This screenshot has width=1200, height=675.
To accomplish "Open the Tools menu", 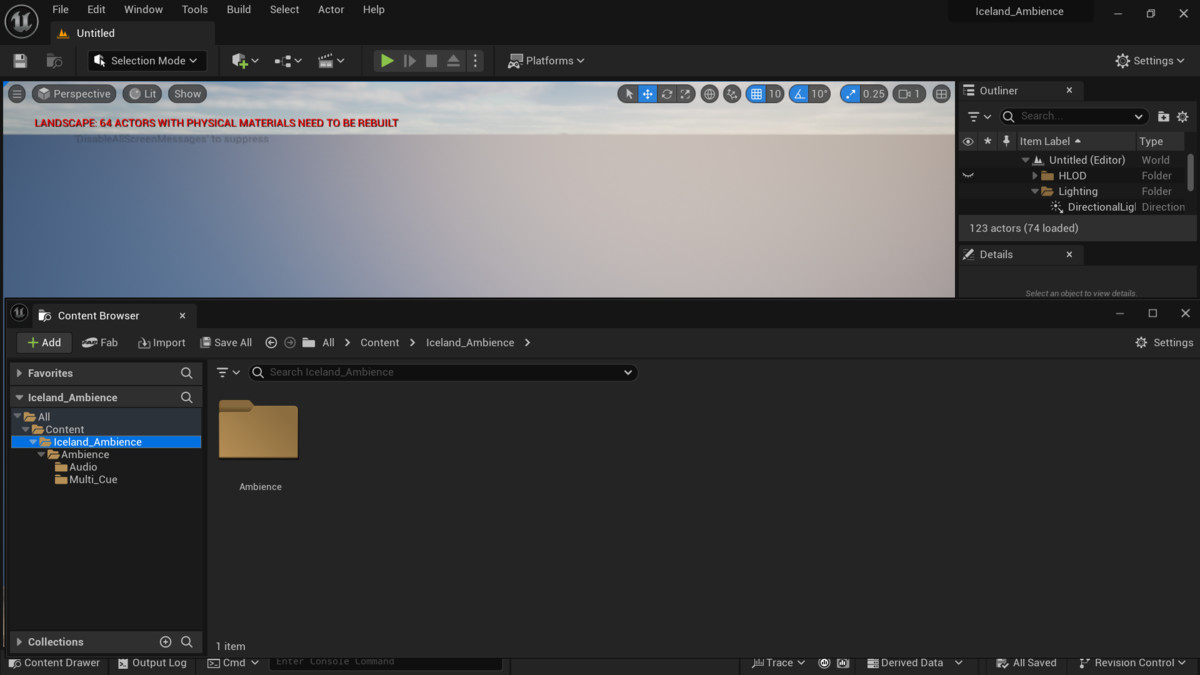I will [195, 10].
